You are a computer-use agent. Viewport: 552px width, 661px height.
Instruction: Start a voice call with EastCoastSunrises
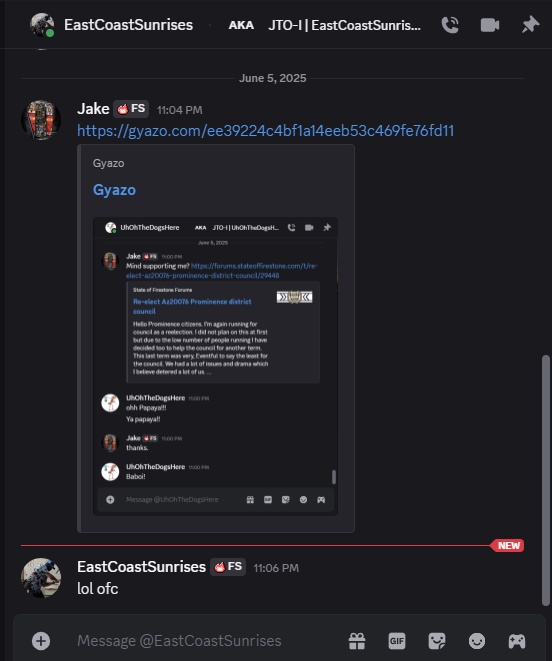click(x=450, y=25)
